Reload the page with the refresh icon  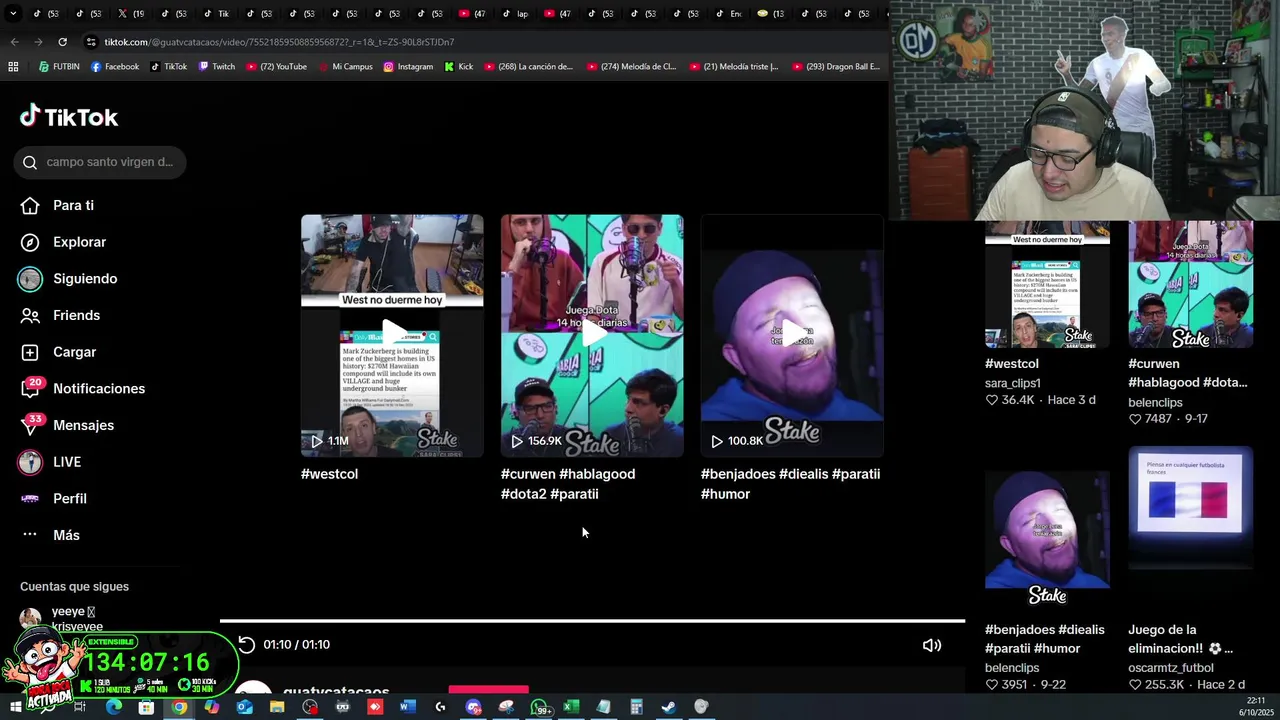point(62,42)
